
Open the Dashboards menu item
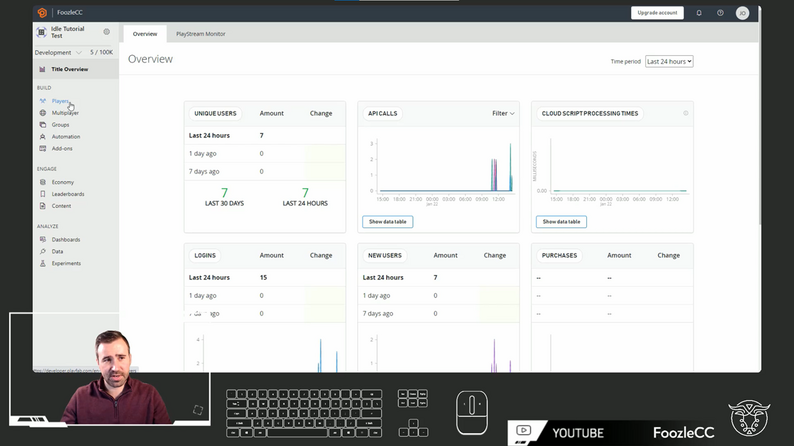66,239
